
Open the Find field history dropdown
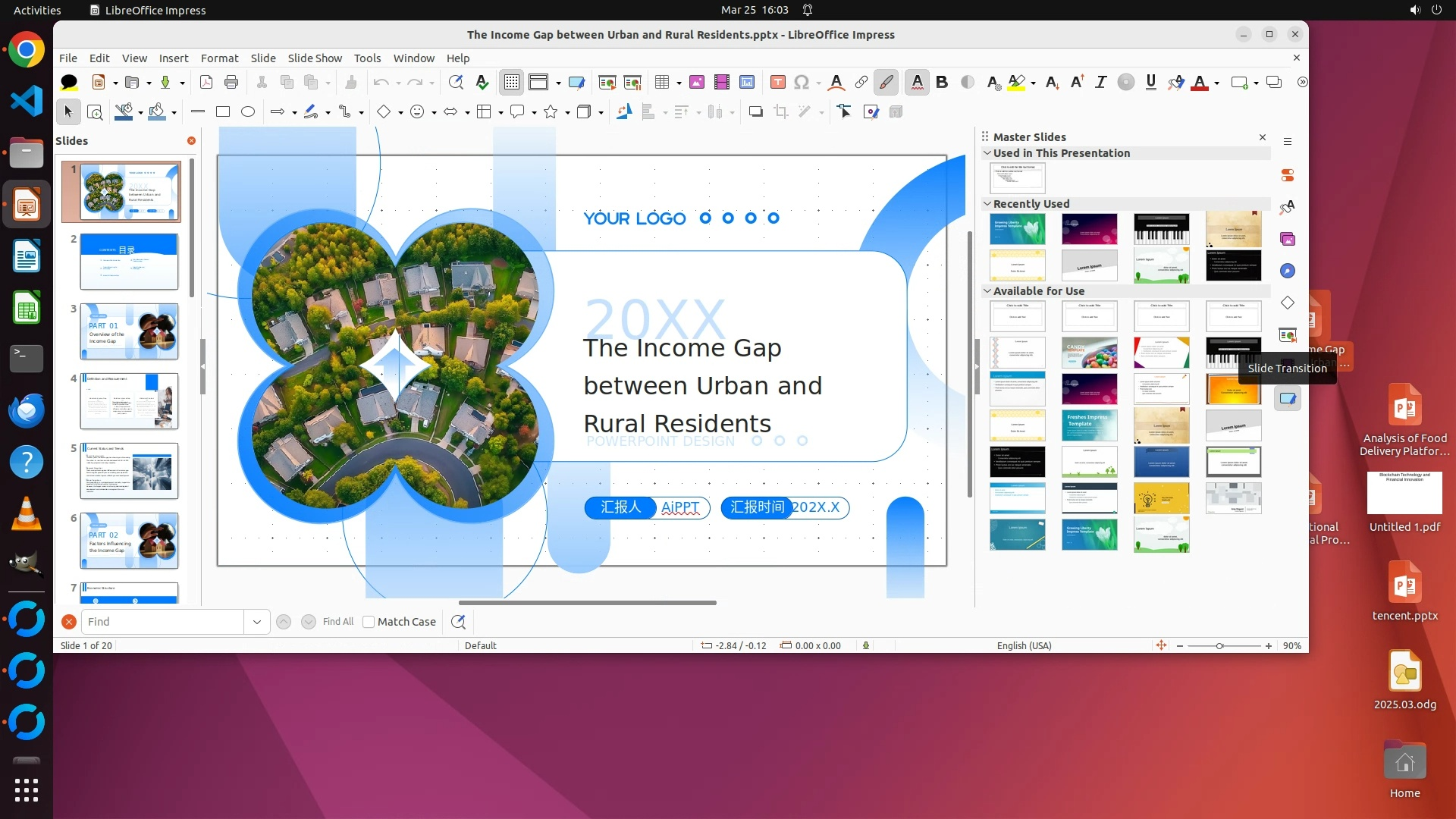click(257, 622)
